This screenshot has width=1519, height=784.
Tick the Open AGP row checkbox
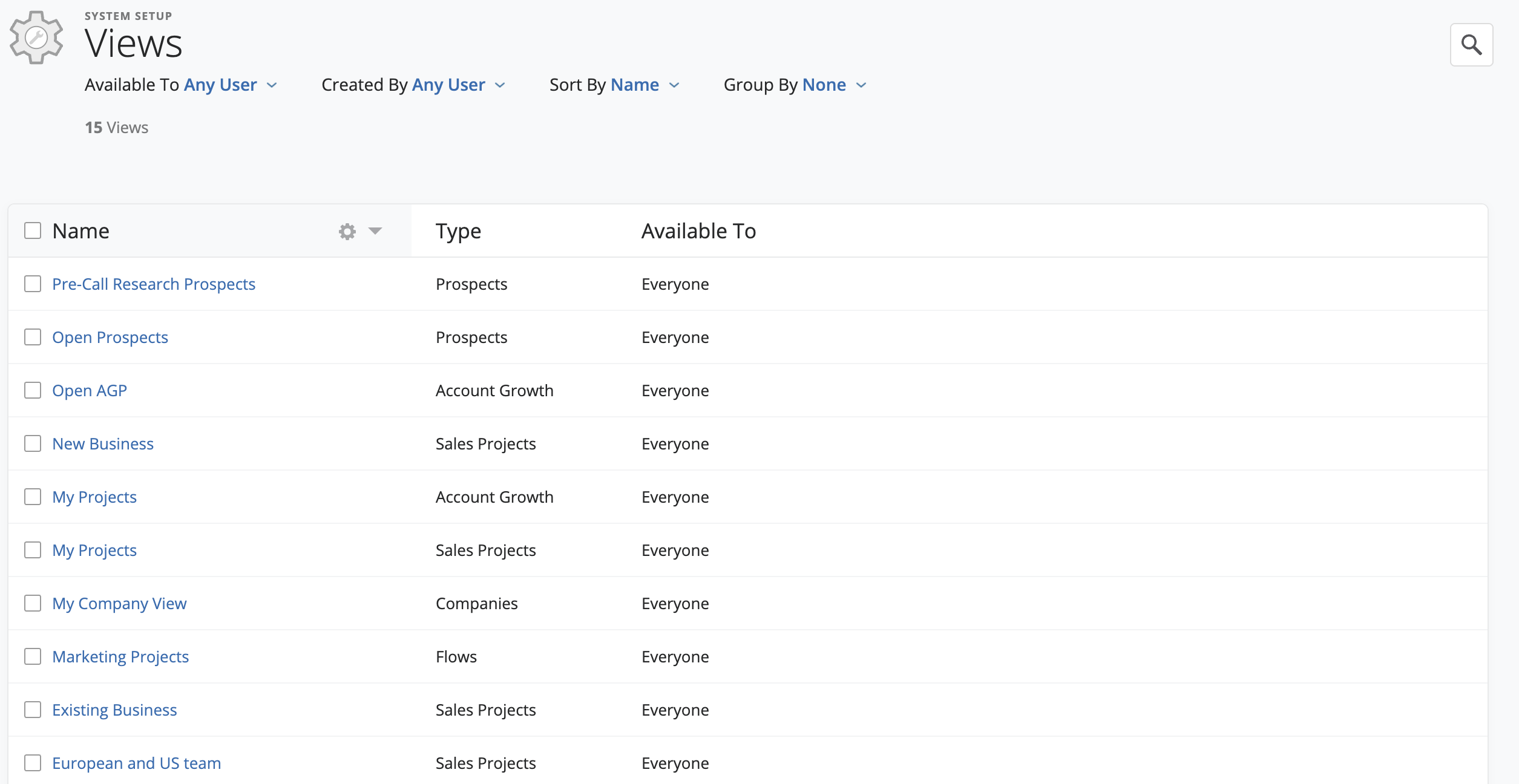pos(33,390)
